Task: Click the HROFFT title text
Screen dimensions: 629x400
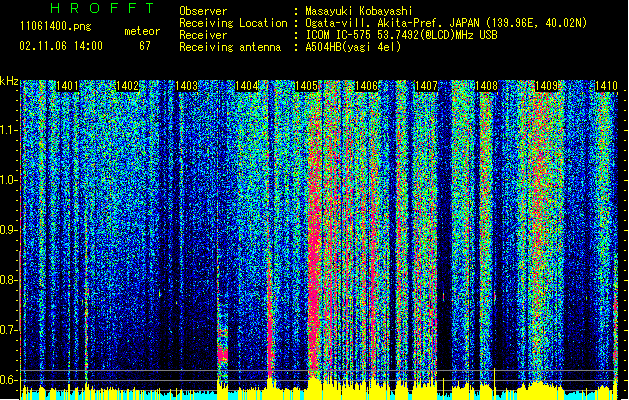Action: [103, 8]
